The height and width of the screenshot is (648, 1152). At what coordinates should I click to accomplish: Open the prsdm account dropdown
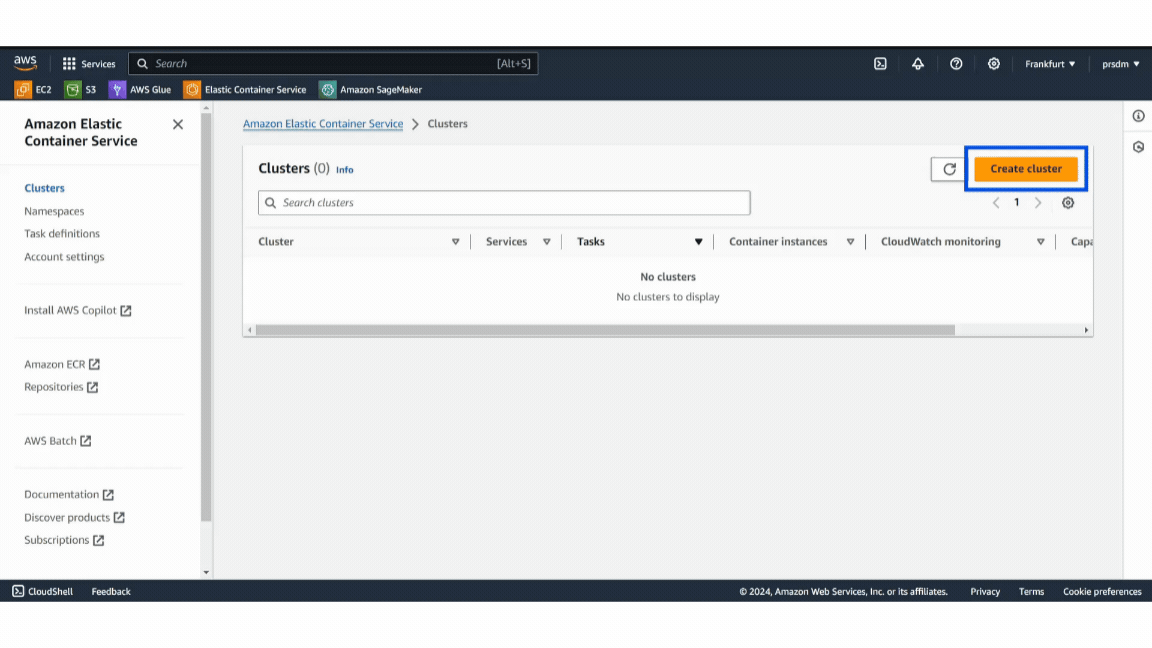coord(1120,64)
